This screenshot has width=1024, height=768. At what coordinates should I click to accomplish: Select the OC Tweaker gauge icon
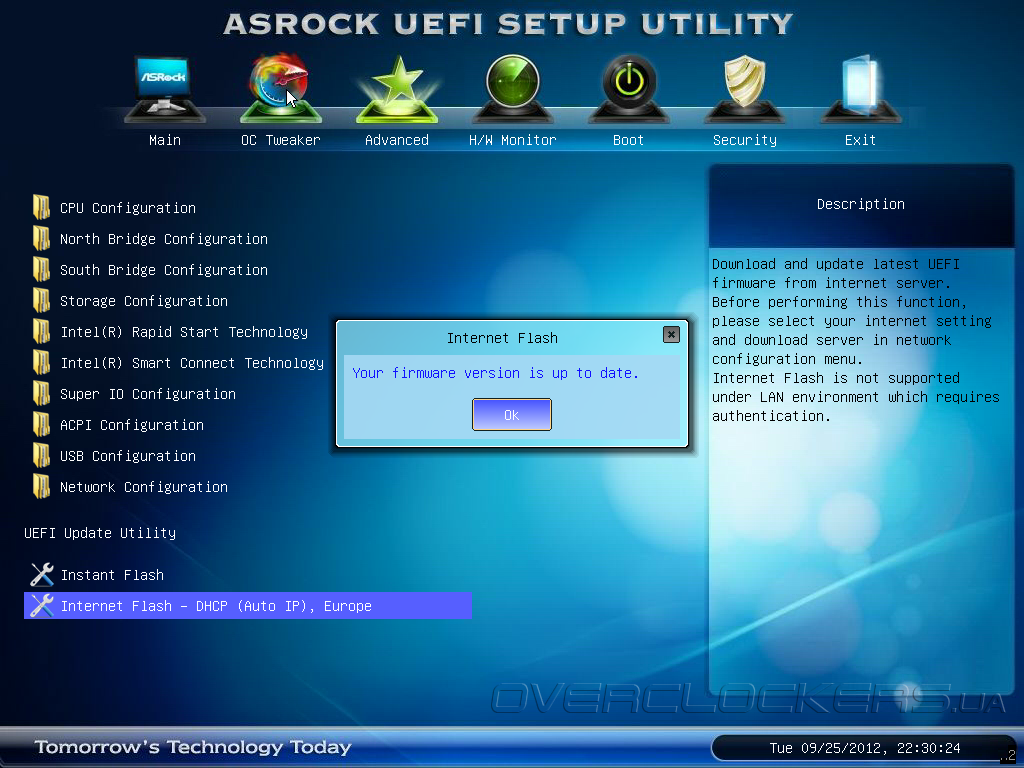point(281,89)
